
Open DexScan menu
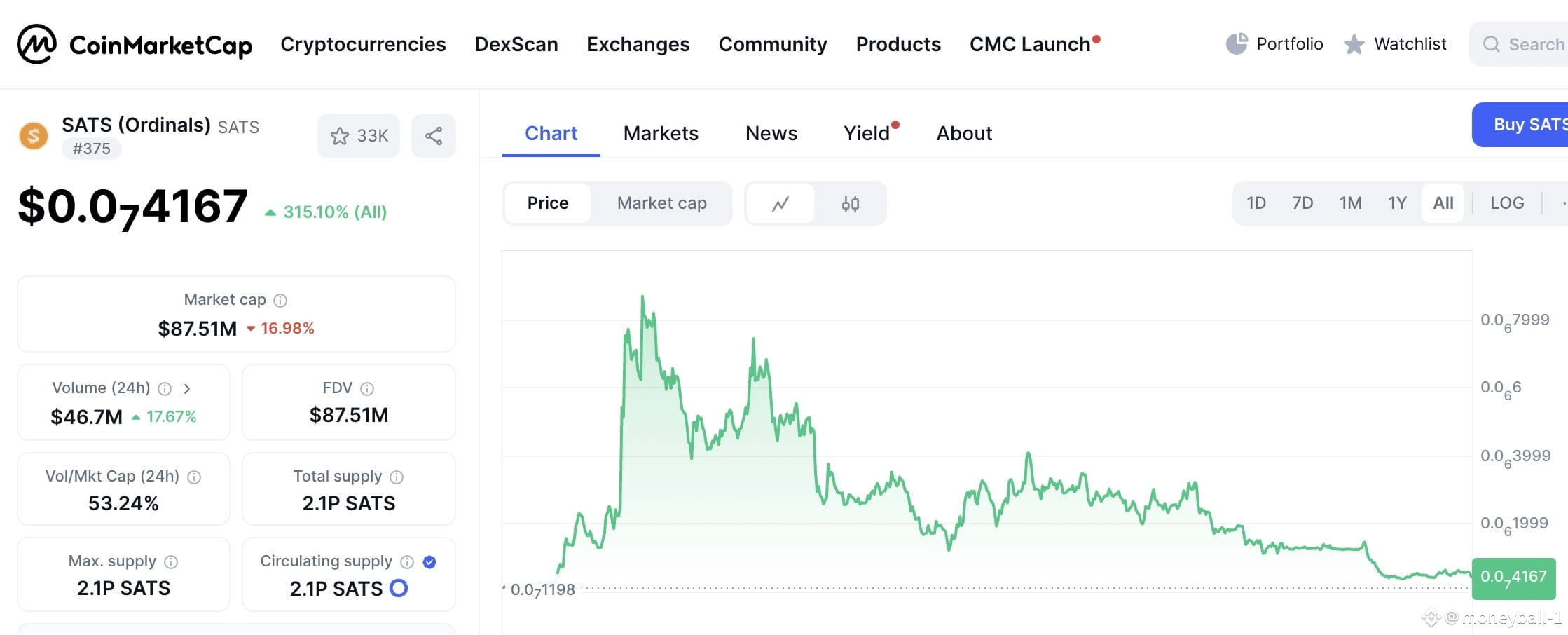tap(516, 44)
